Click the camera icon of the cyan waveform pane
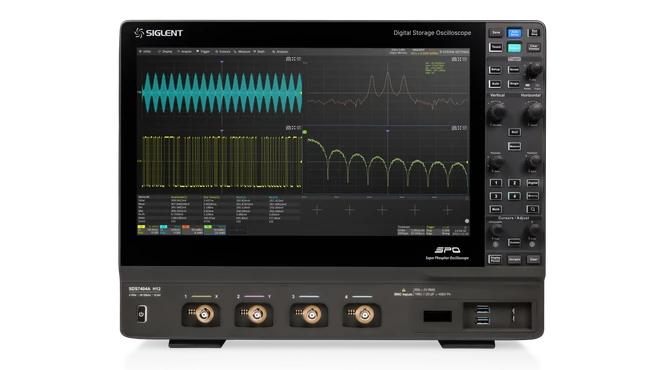 click(288, 59)
